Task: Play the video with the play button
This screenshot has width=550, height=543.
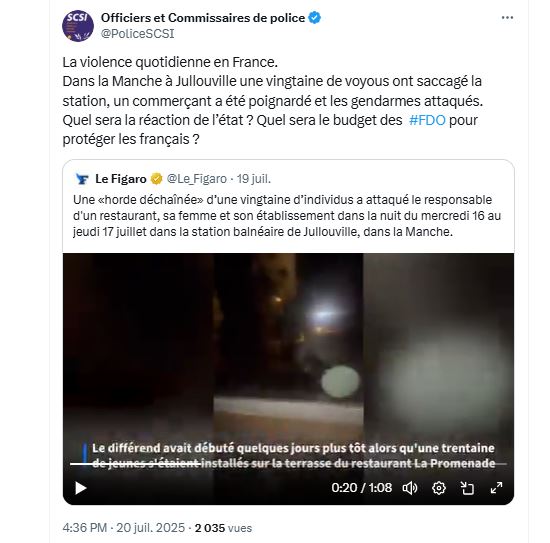Action: pyautogui.click(x=81, y=488)
